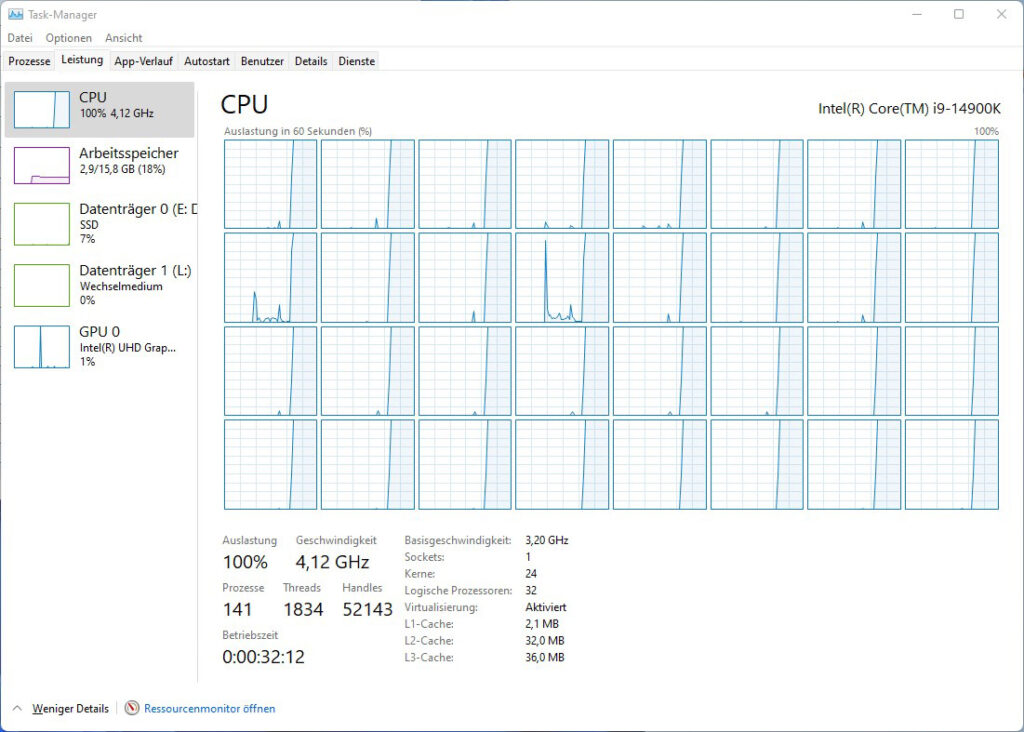Click the first logical processor graph
The height and width of the screenshot is (732, 1024).
[x=270, y=182]
